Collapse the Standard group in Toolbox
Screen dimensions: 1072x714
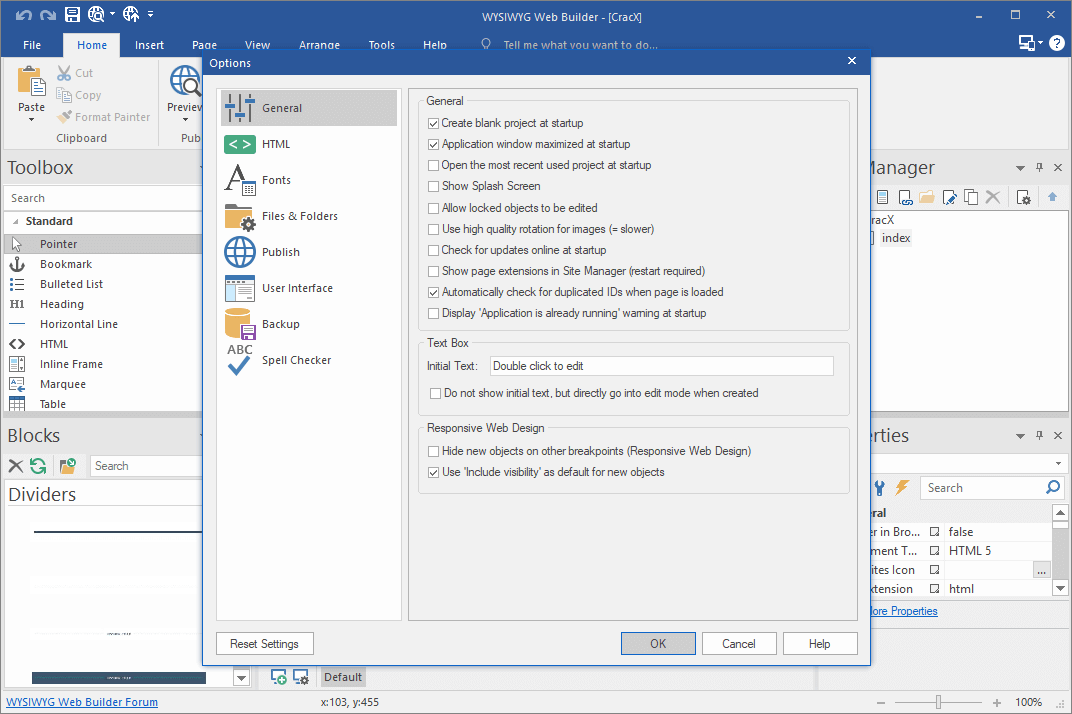[x=15, y=222]
